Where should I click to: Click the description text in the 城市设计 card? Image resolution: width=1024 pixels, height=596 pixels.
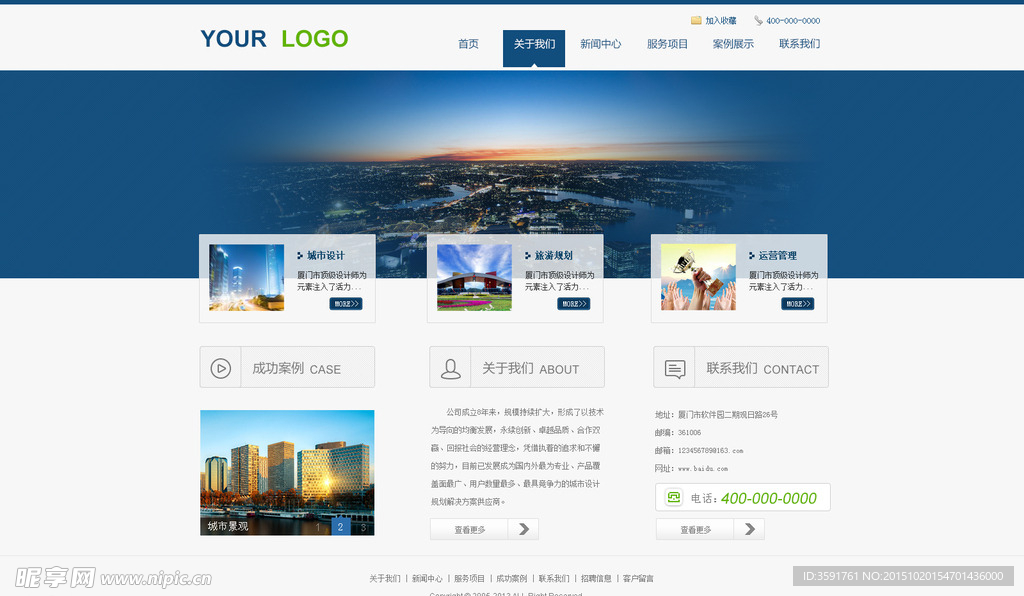point(332,281)
